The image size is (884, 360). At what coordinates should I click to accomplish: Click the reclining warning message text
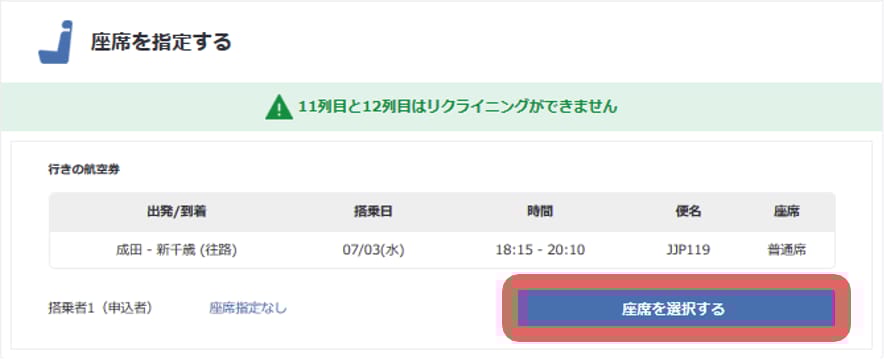(457, 106)
